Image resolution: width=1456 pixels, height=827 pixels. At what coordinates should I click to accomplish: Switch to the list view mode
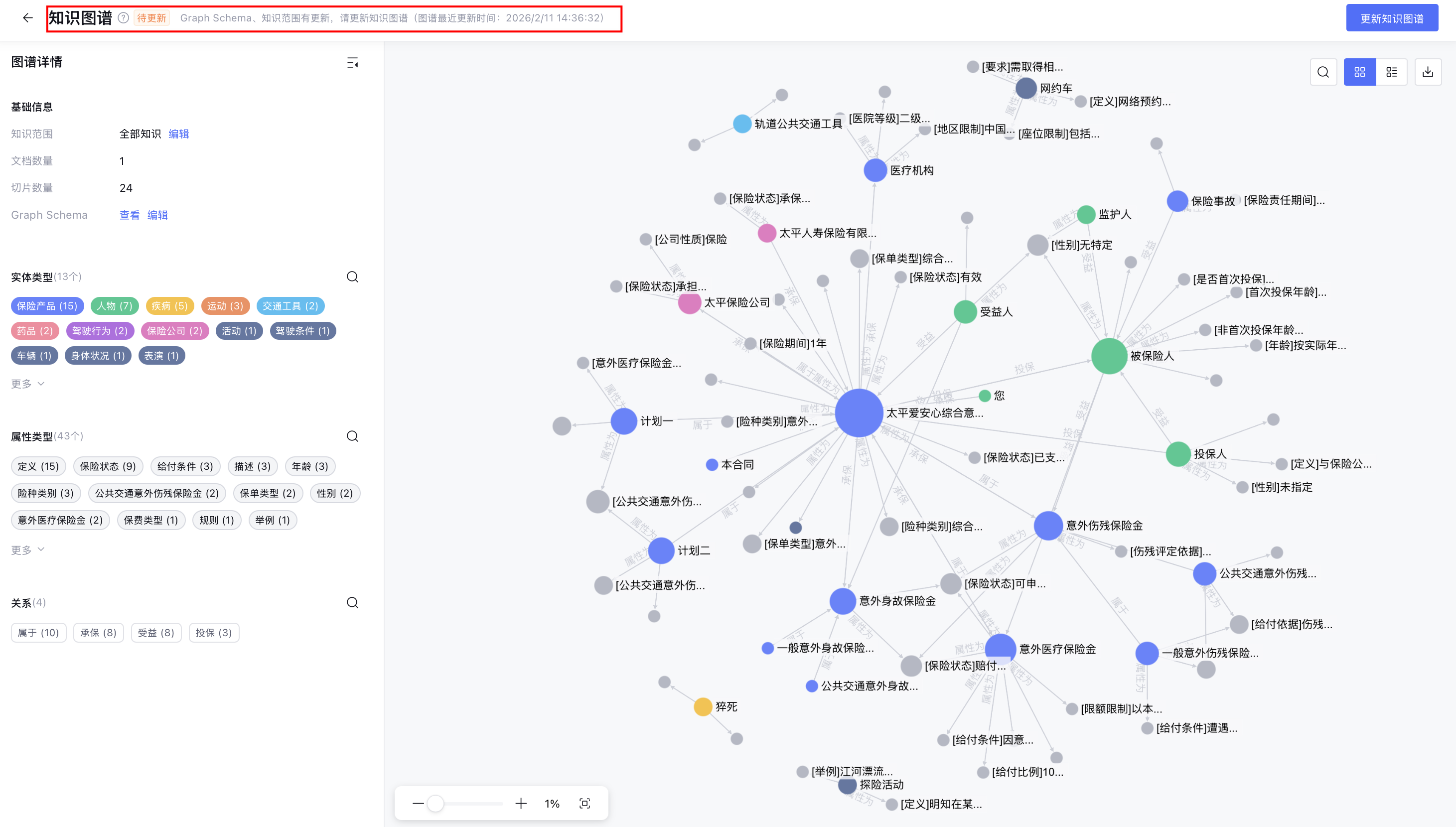[1391, 72]
